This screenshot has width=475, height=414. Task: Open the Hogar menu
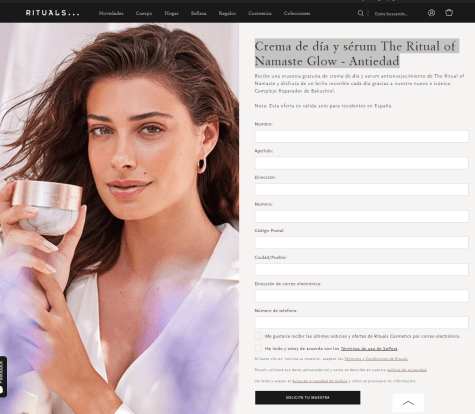(x=171, y=13)
